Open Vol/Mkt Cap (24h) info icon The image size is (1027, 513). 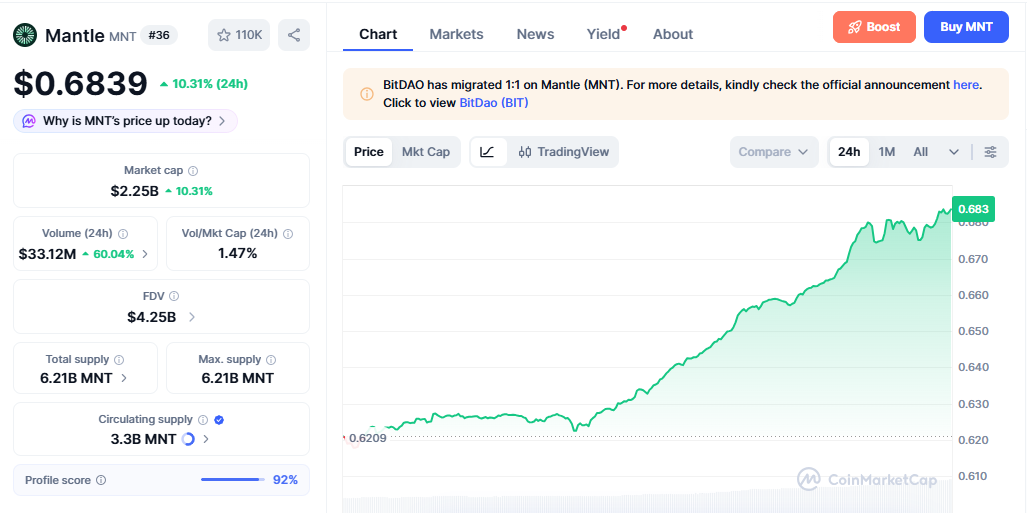pos(288,234)
